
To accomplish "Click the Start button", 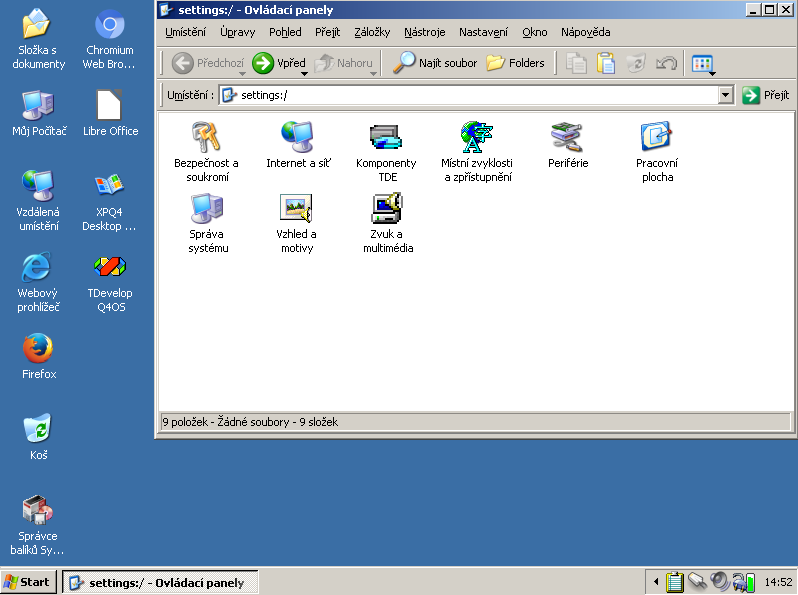I will coord(27,582).
